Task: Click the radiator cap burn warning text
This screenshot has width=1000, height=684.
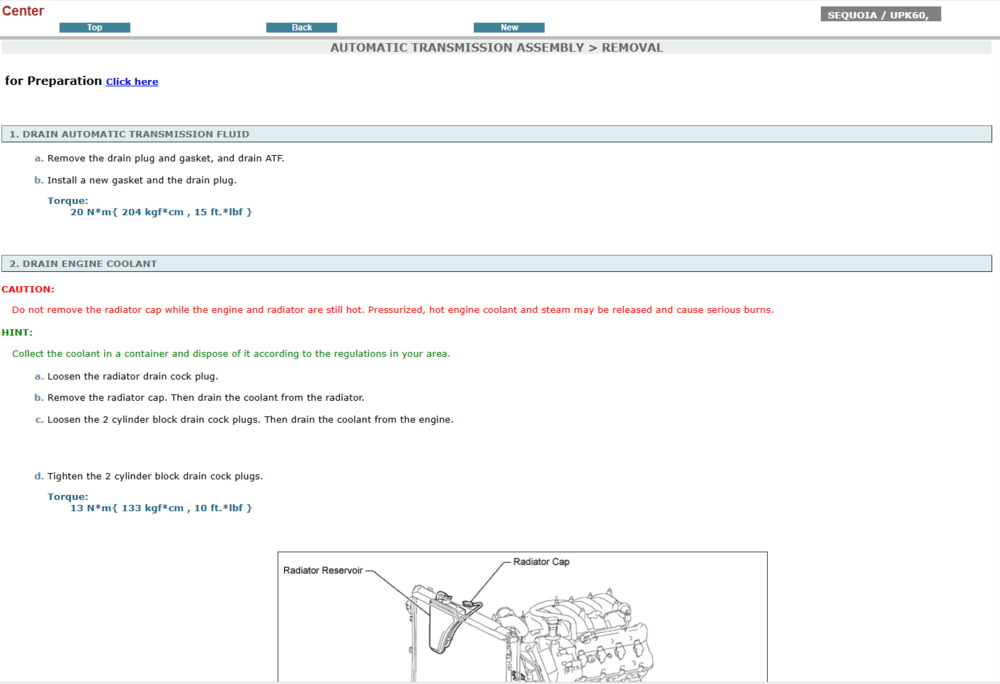Action: click(392, 310)
